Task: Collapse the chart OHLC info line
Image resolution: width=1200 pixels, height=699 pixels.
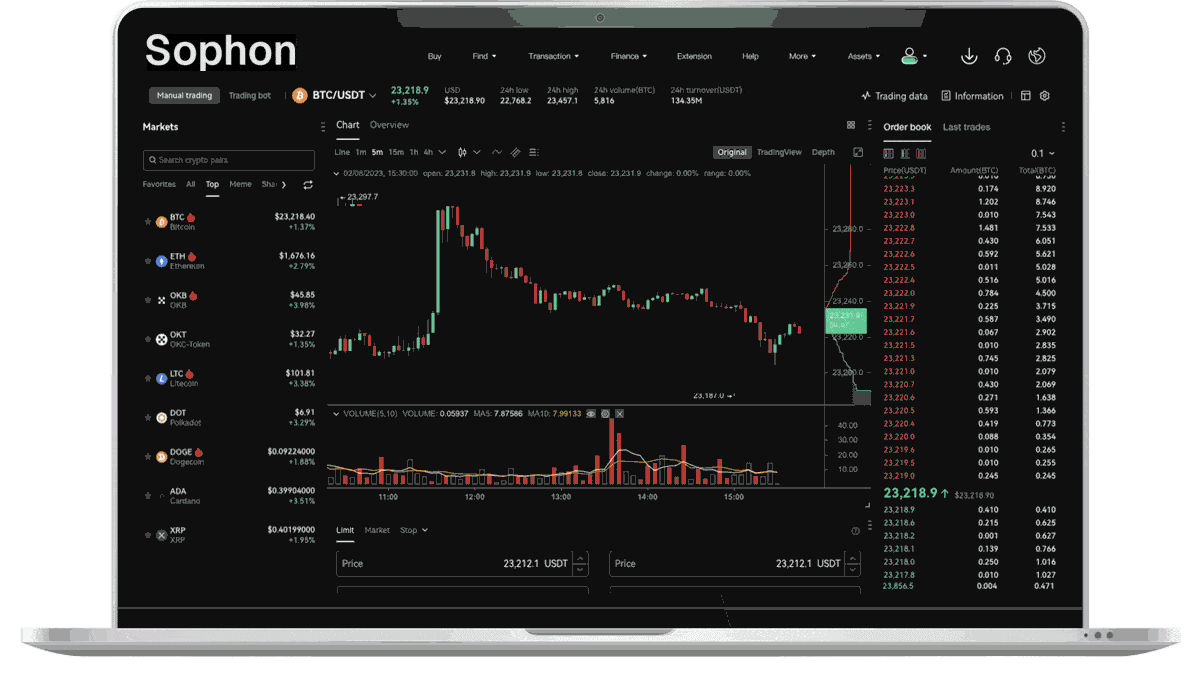Action: pos(336,173)
